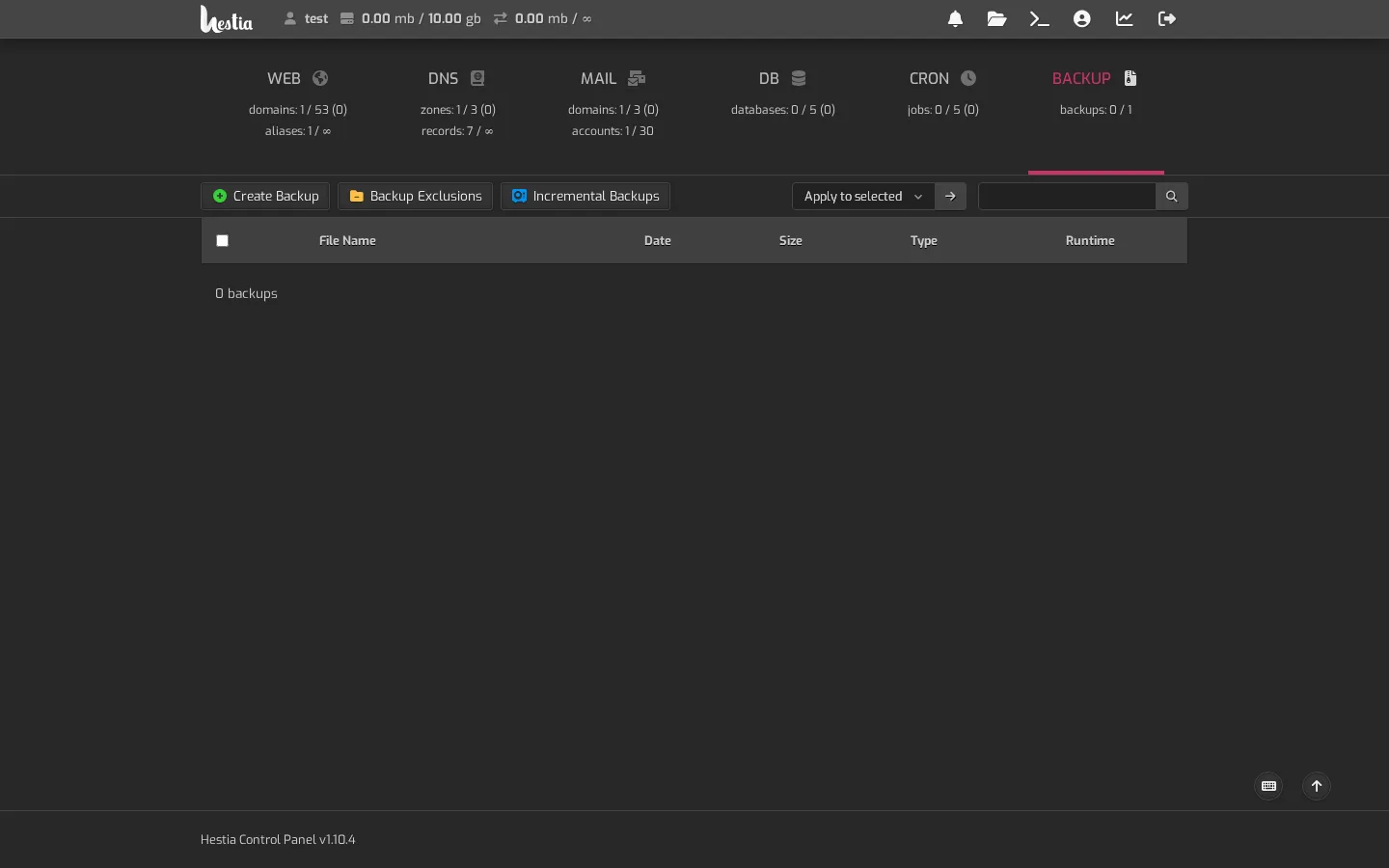Open the user account profile icon
The width and height of the screenshot is (1389, 868).
point(1081,18)
